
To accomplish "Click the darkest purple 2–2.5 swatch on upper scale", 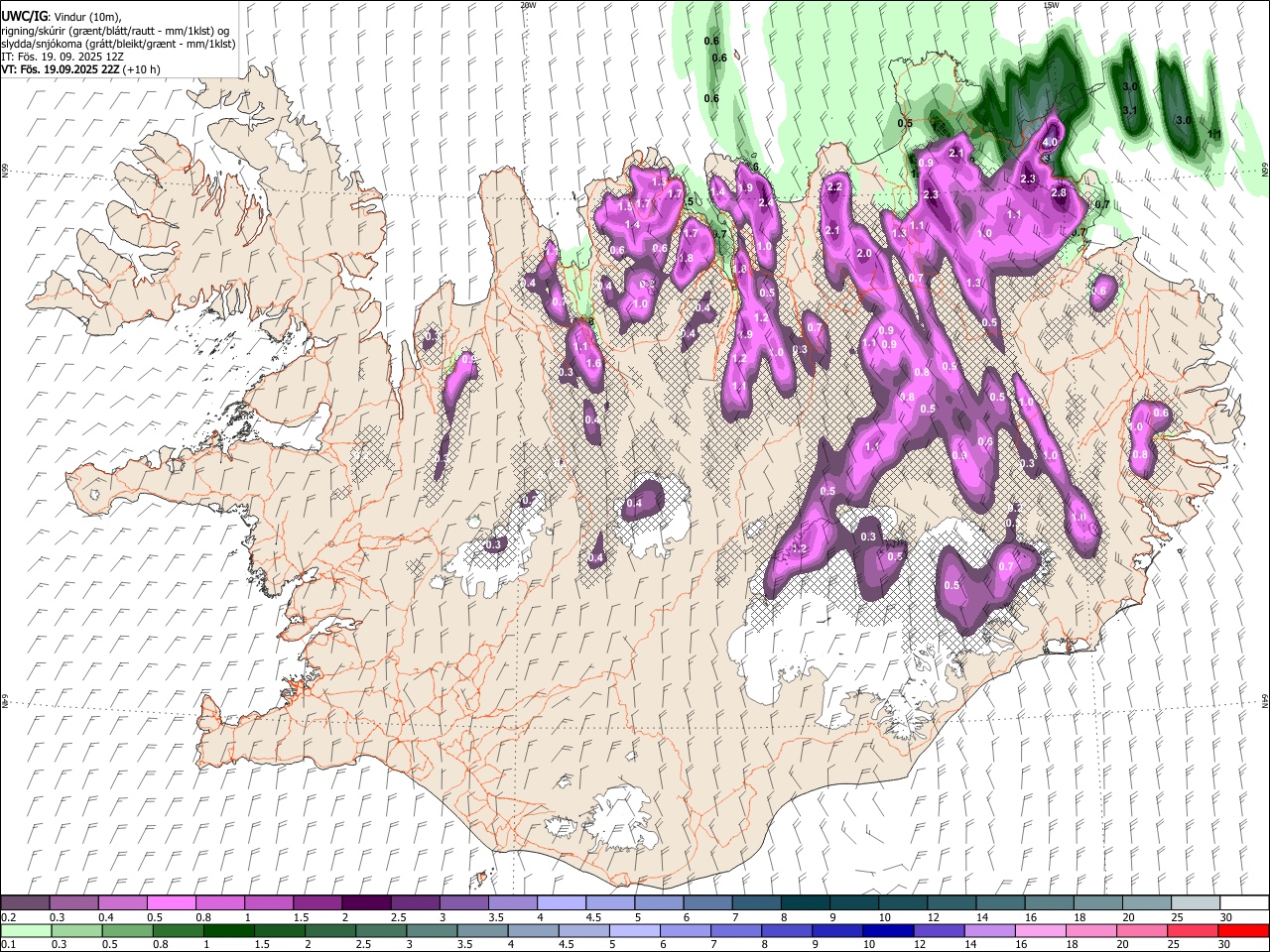I will tap(365, 903).
